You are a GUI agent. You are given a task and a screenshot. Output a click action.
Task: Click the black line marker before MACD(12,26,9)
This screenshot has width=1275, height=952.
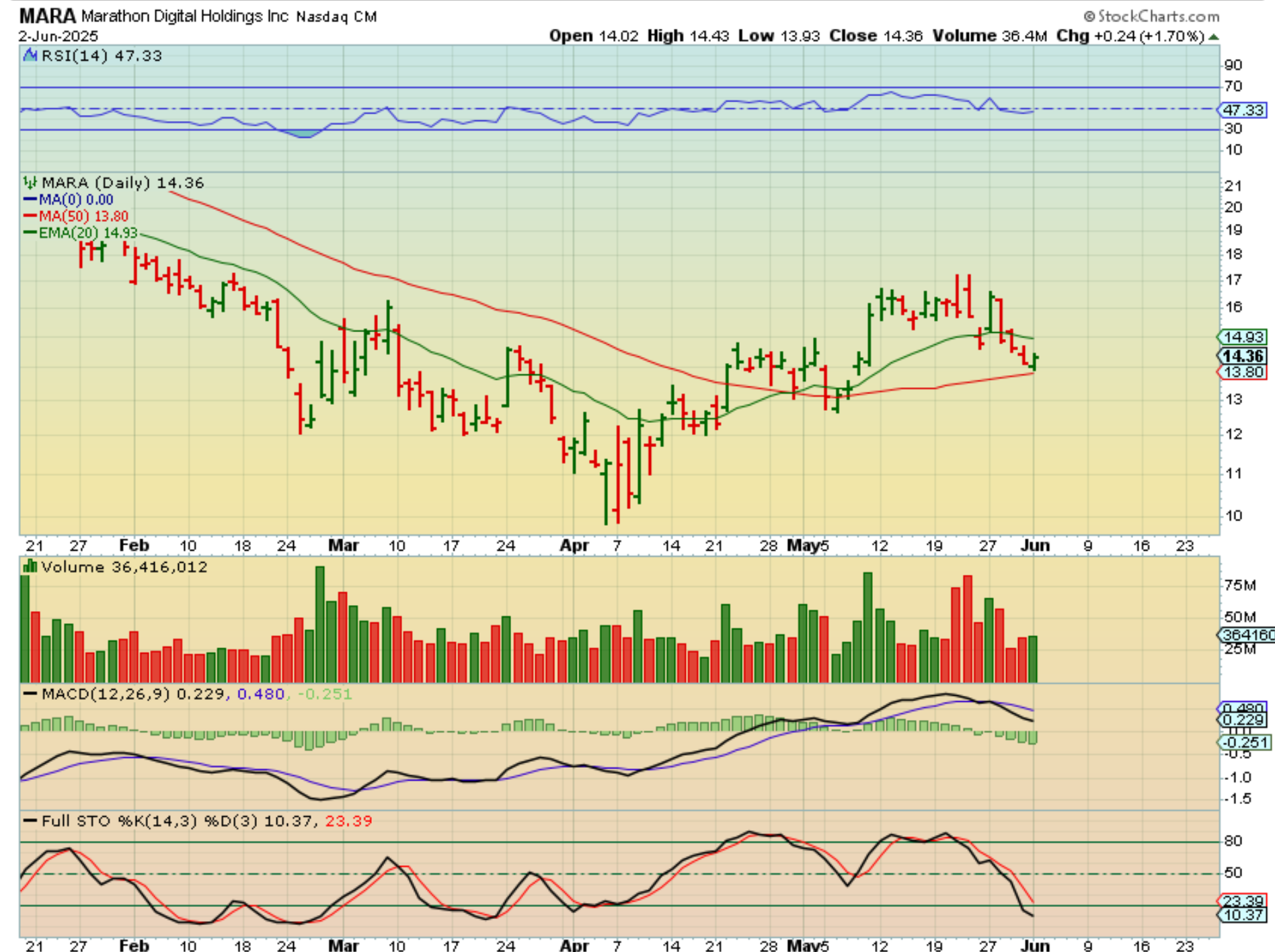pos(30,693)
